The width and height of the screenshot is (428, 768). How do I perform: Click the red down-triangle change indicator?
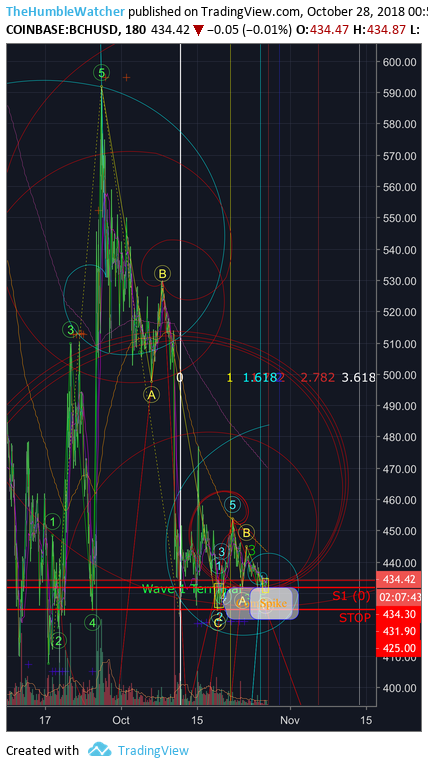point(198,30)
